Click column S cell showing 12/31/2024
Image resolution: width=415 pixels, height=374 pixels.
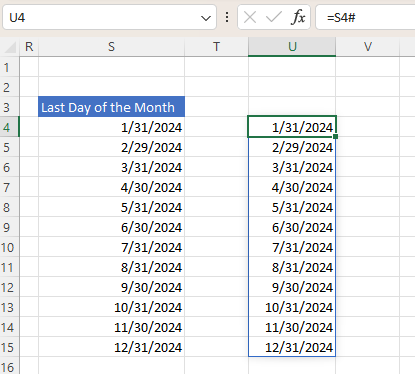(111, 347)
